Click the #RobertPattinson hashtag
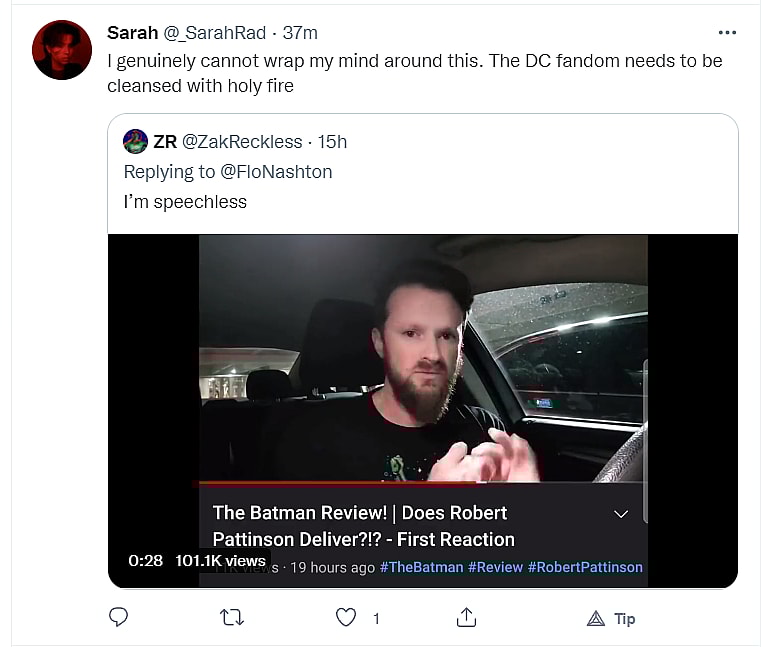The height and width of the screenshot is (647, 761). tap(585, 567)
